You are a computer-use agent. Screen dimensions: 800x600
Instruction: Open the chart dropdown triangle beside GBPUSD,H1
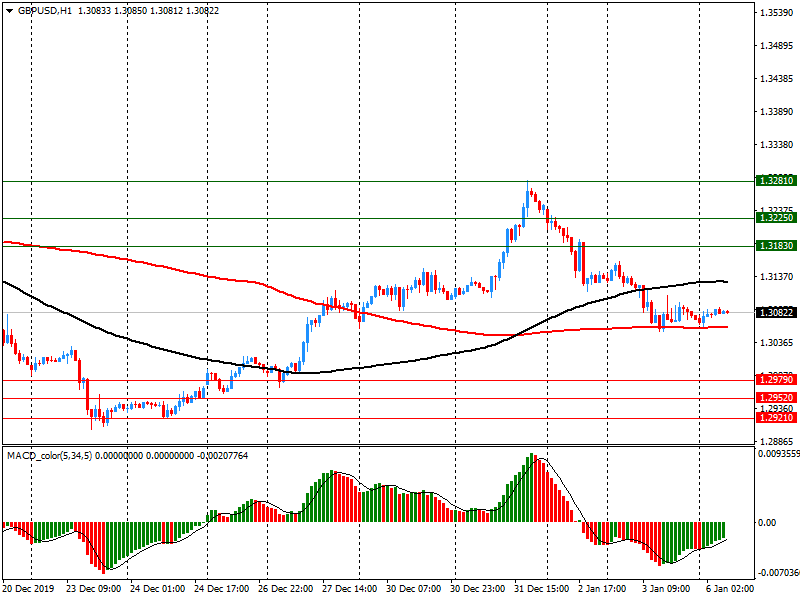(x=10, y=11)
